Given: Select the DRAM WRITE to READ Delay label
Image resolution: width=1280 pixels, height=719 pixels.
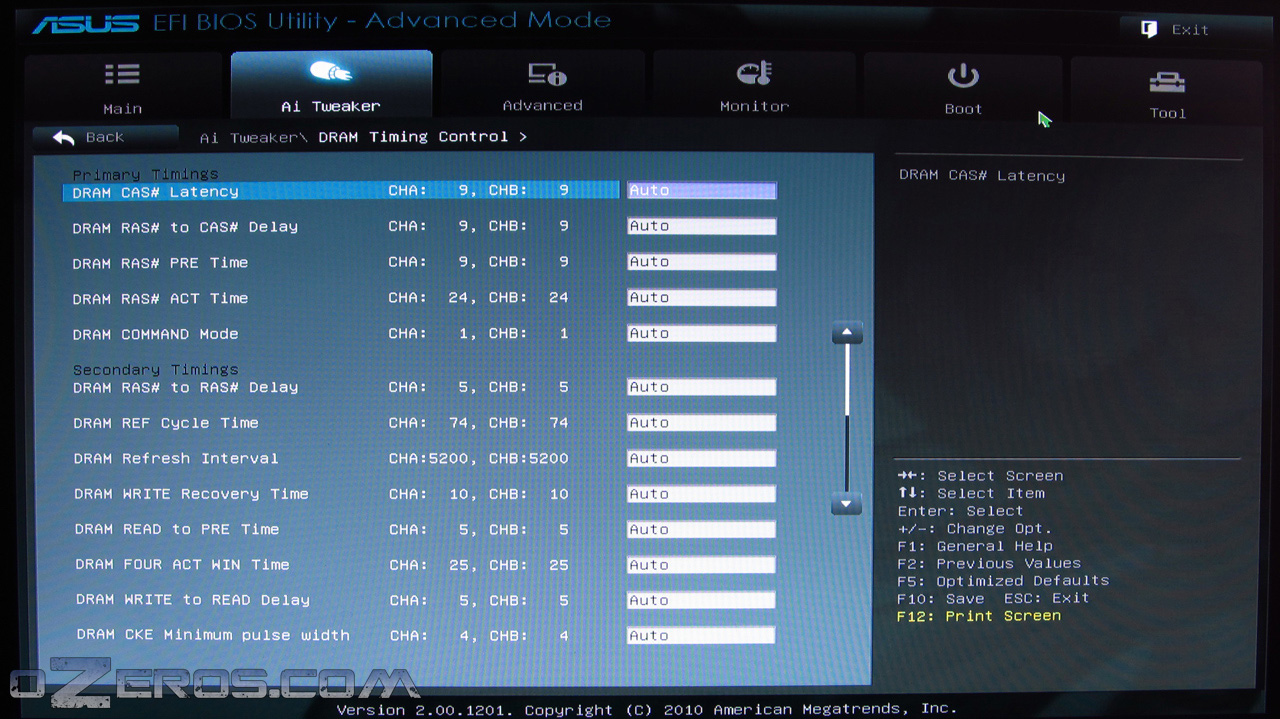Looking at the screenshot, I should (x=193, y=600).
